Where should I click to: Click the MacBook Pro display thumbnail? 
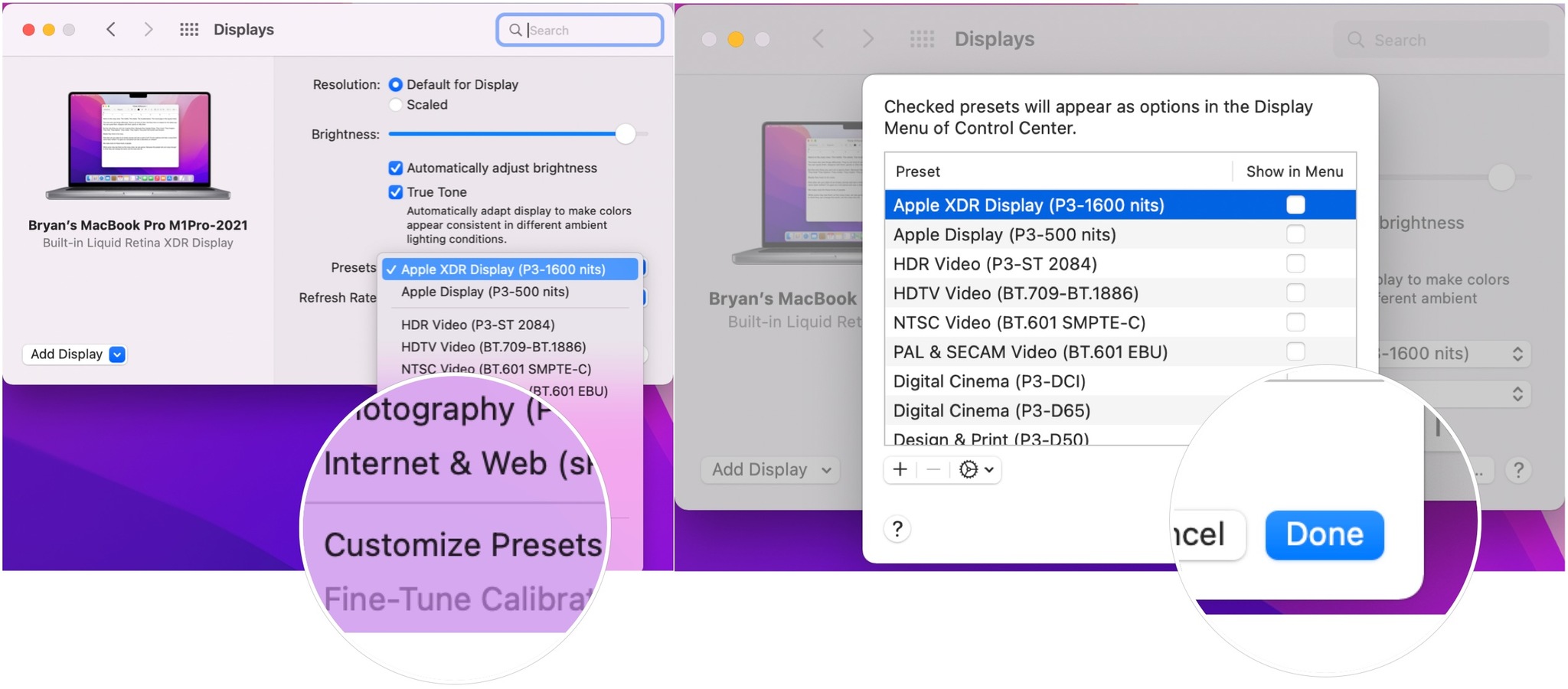click(138, 144)
